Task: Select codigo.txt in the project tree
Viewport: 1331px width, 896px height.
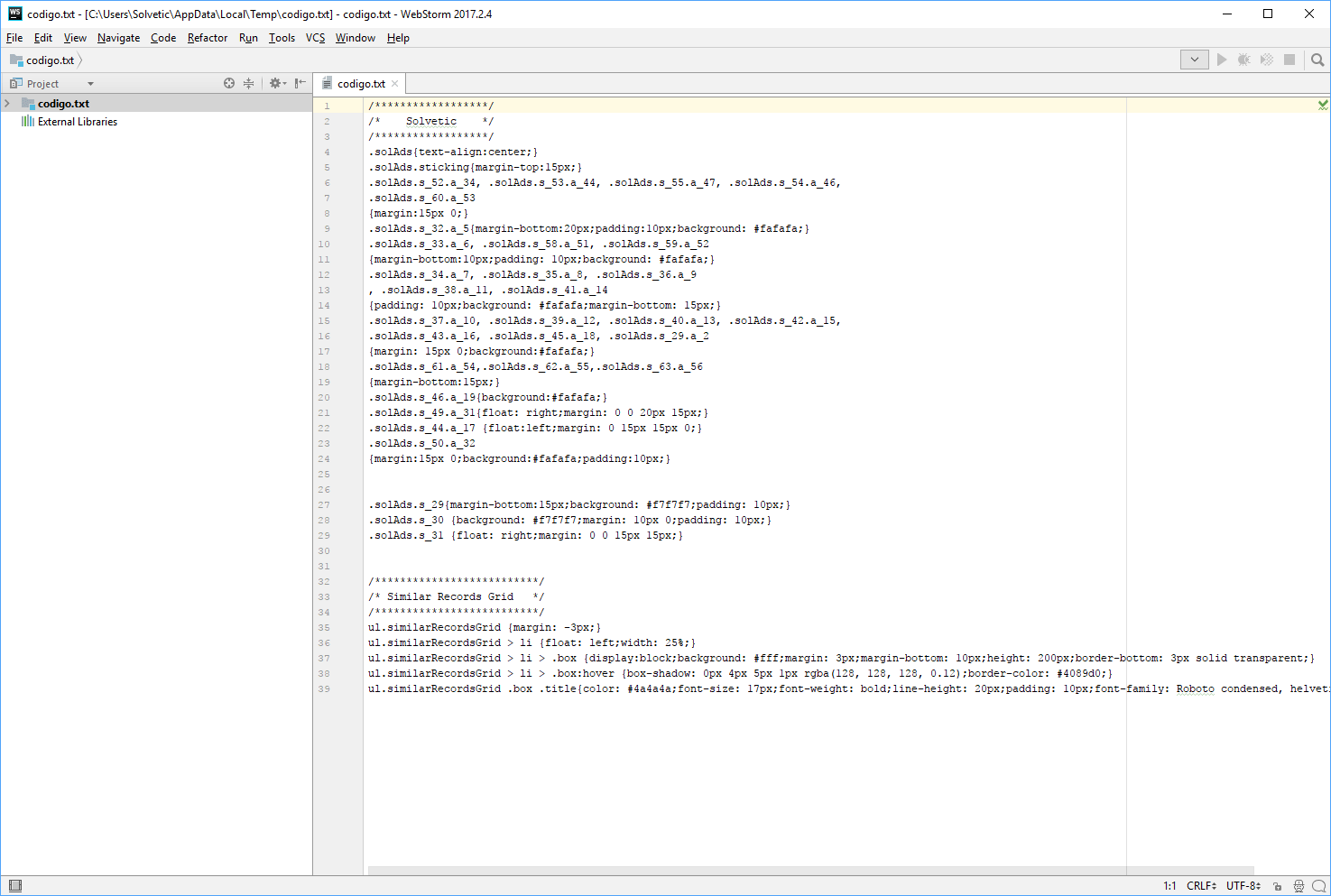Action: 157,103
